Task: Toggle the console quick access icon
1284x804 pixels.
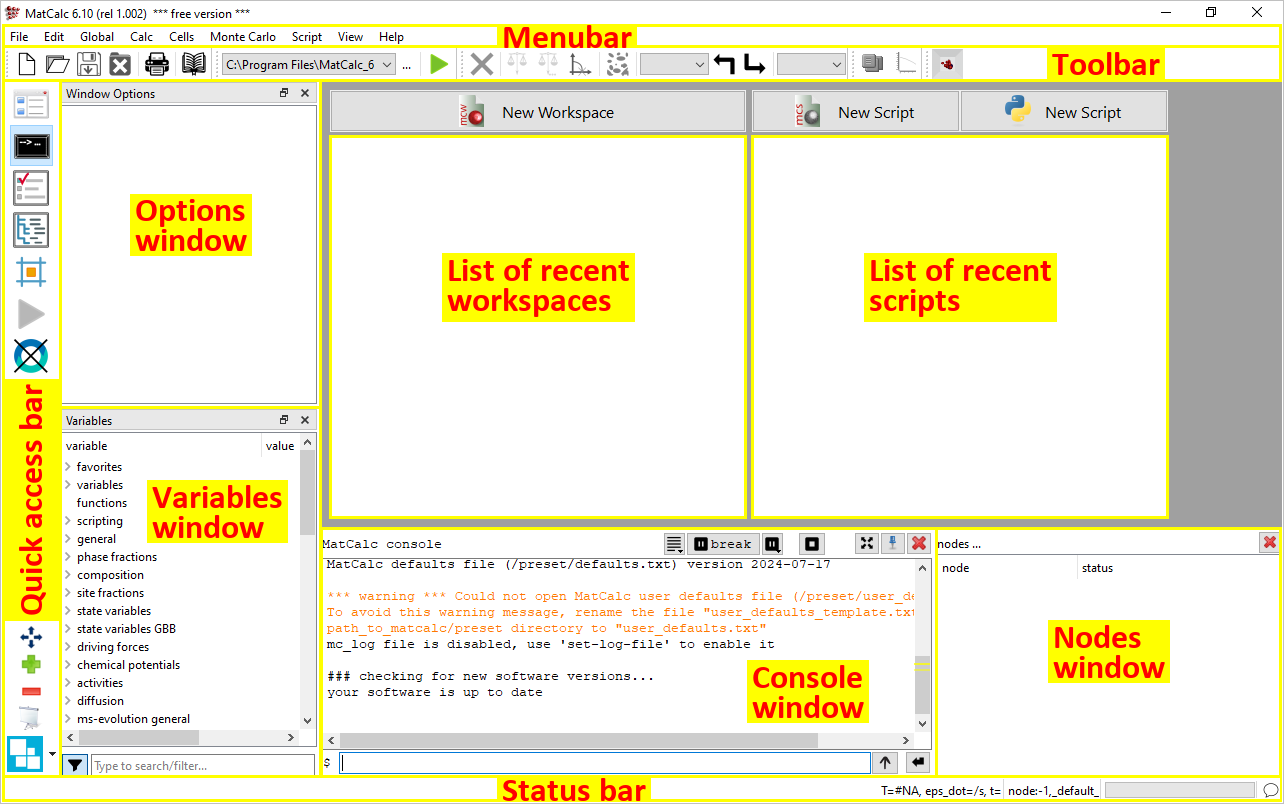Action: point(31,146)
